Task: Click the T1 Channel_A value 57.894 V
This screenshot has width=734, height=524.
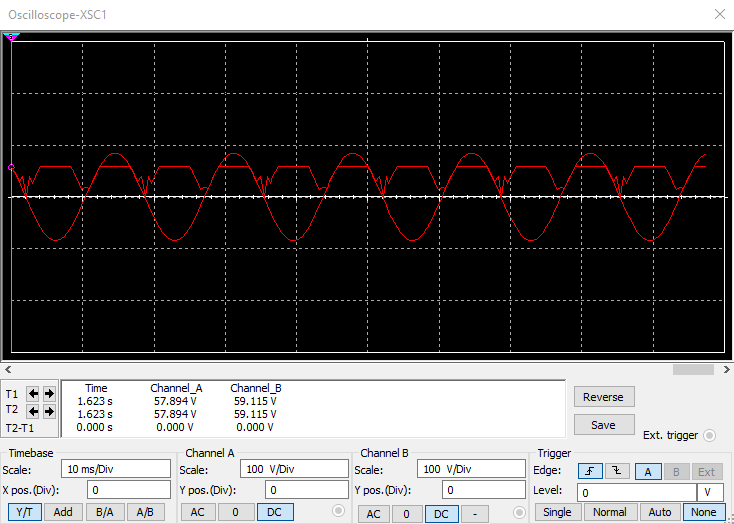Action: (175, 401)
